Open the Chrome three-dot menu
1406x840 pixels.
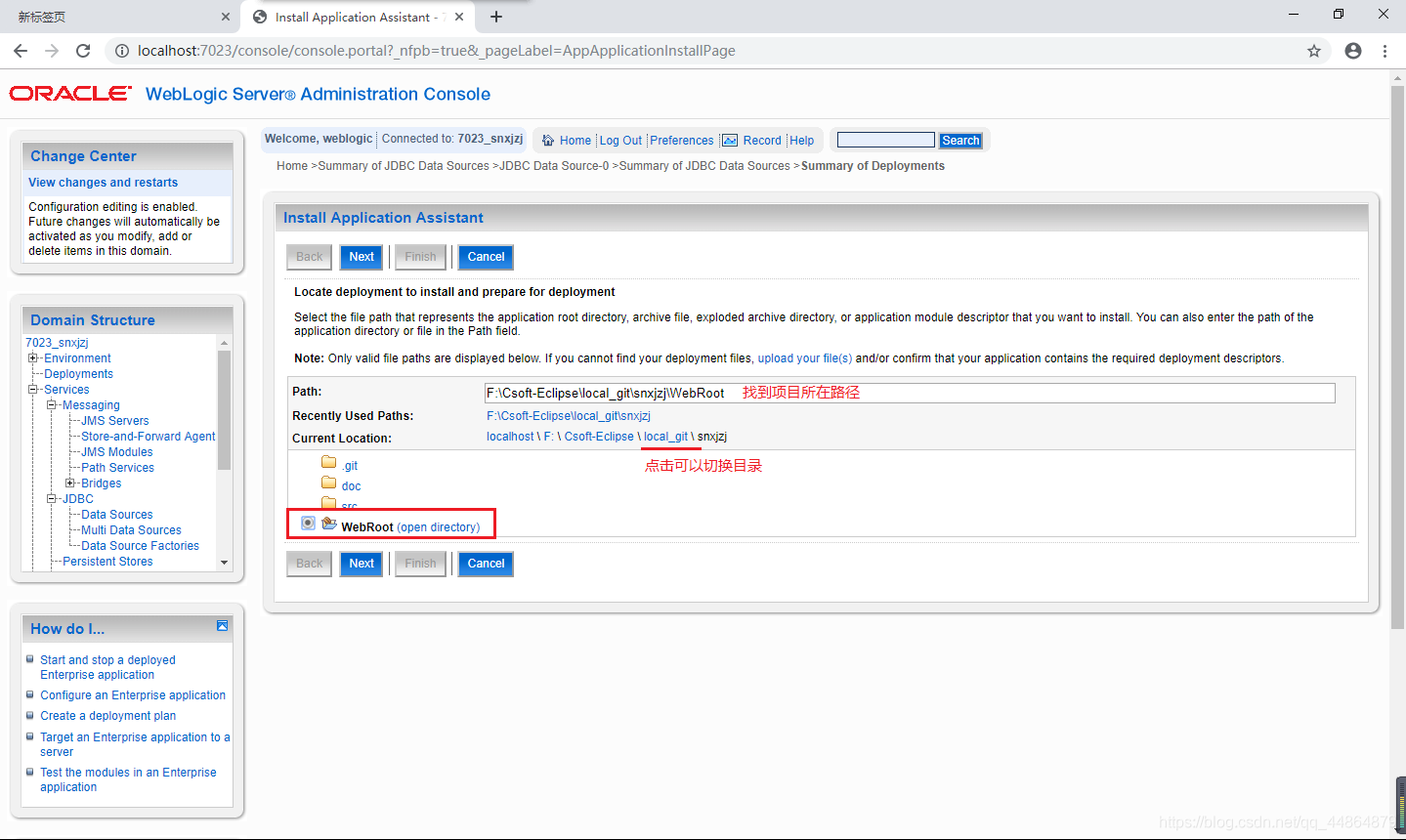[x=1385, y=51]
